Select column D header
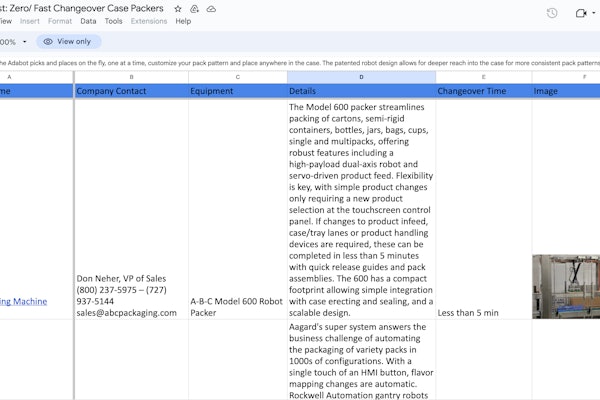This screenshot has height=400, width=600. click(x=361, y=77)
